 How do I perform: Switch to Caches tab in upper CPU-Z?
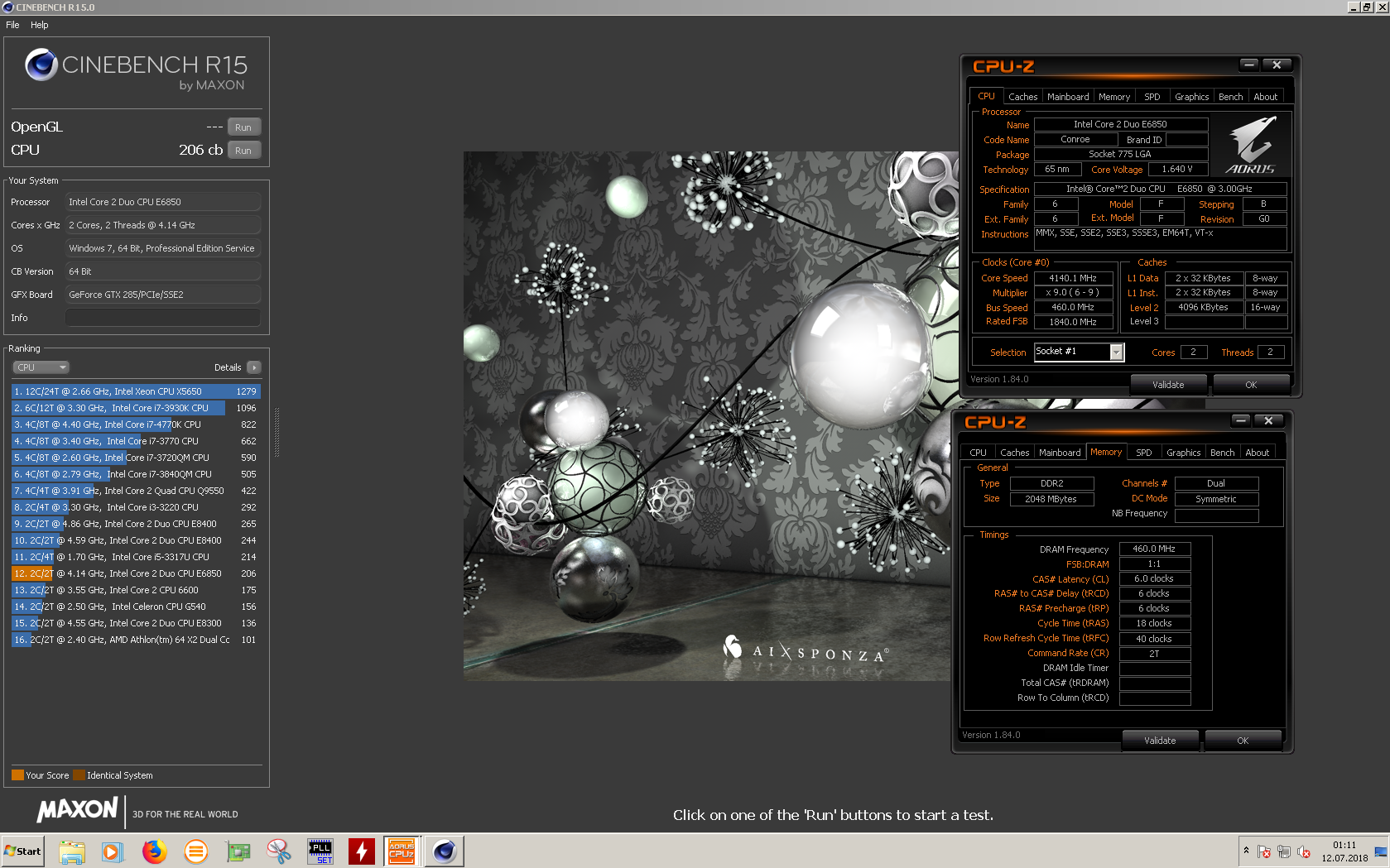(1022, 97)
